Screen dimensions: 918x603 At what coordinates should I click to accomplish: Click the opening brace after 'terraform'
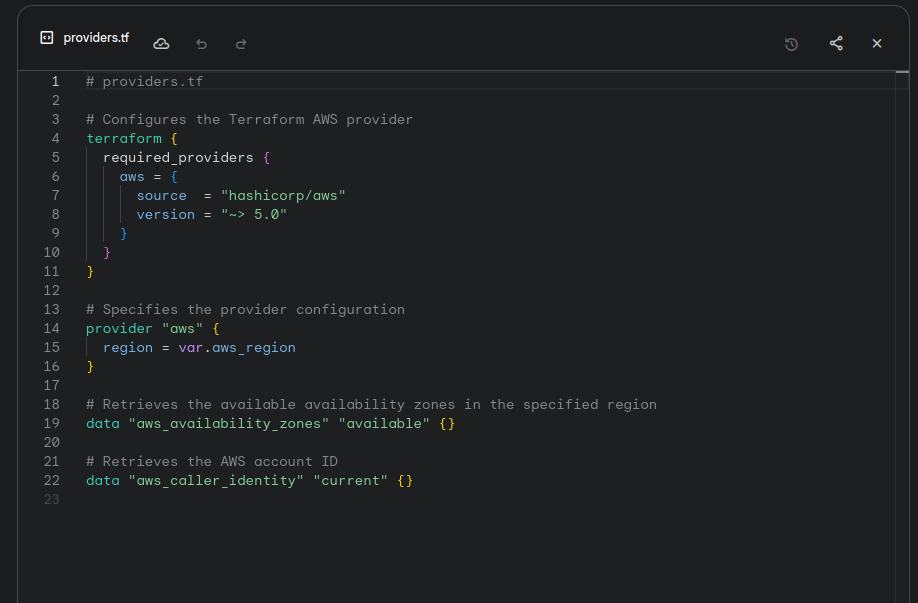[174, 139]
